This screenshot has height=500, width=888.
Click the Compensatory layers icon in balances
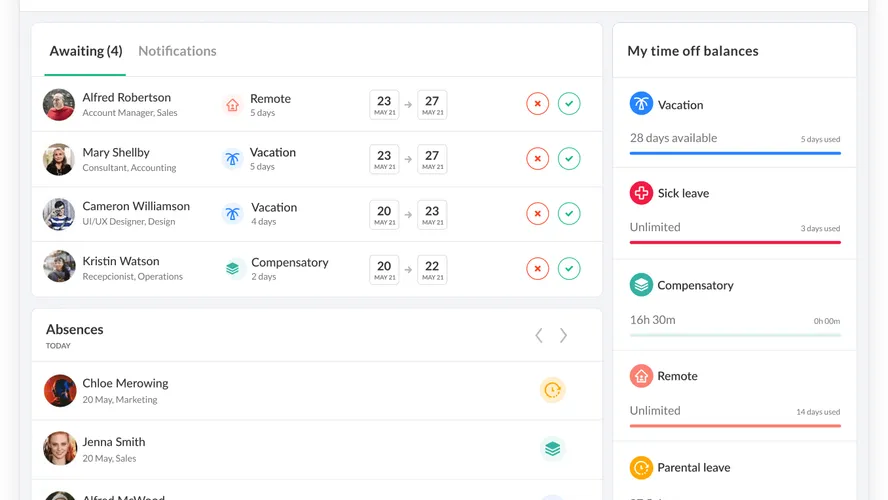[641, 284]
